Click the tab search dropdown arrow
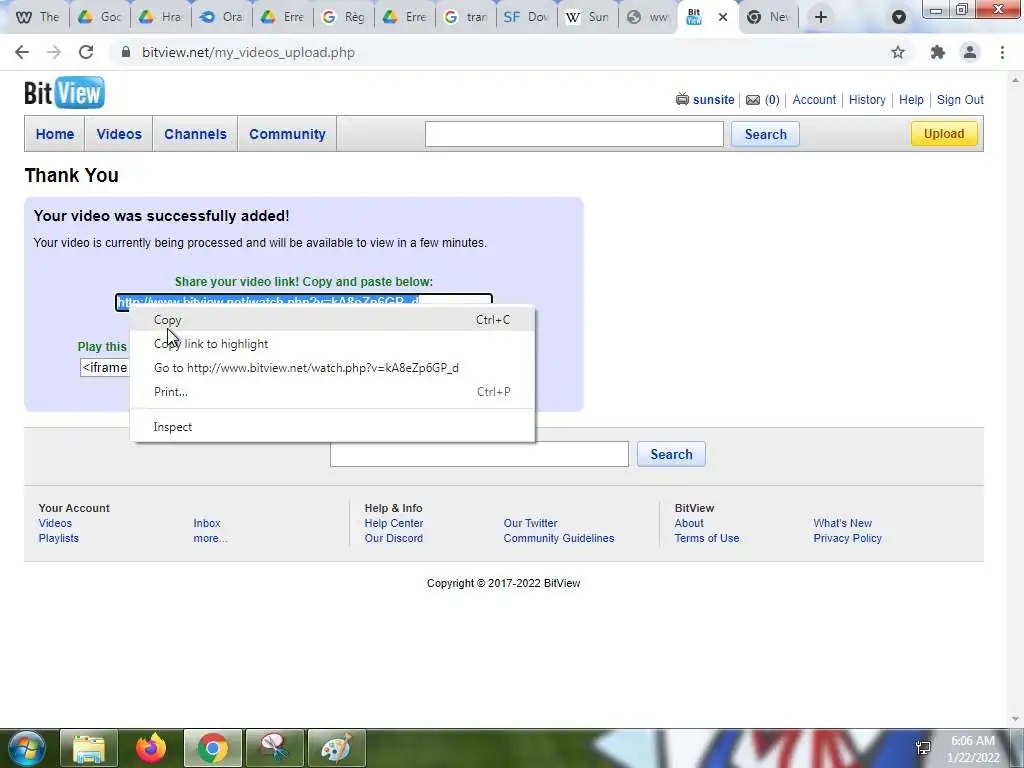 point(899,17)
